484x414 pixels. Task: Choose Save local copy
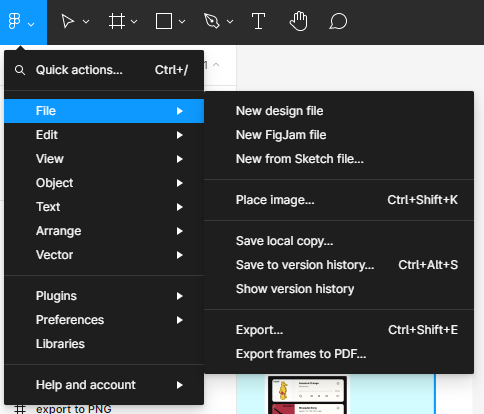point(339,241)
